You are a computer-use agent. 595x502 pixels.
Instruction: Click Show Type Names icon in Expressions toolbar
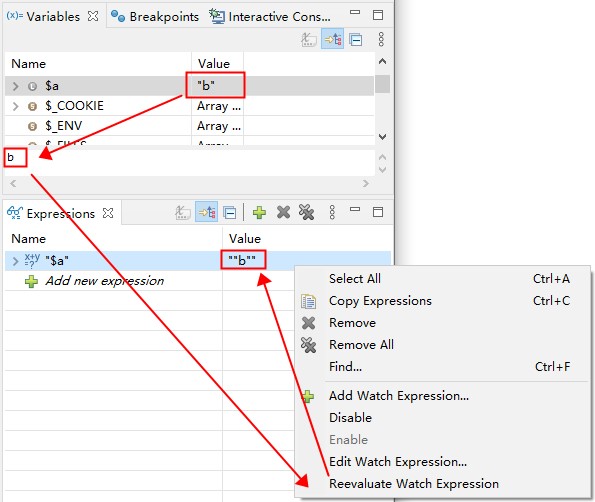point(183,212)
